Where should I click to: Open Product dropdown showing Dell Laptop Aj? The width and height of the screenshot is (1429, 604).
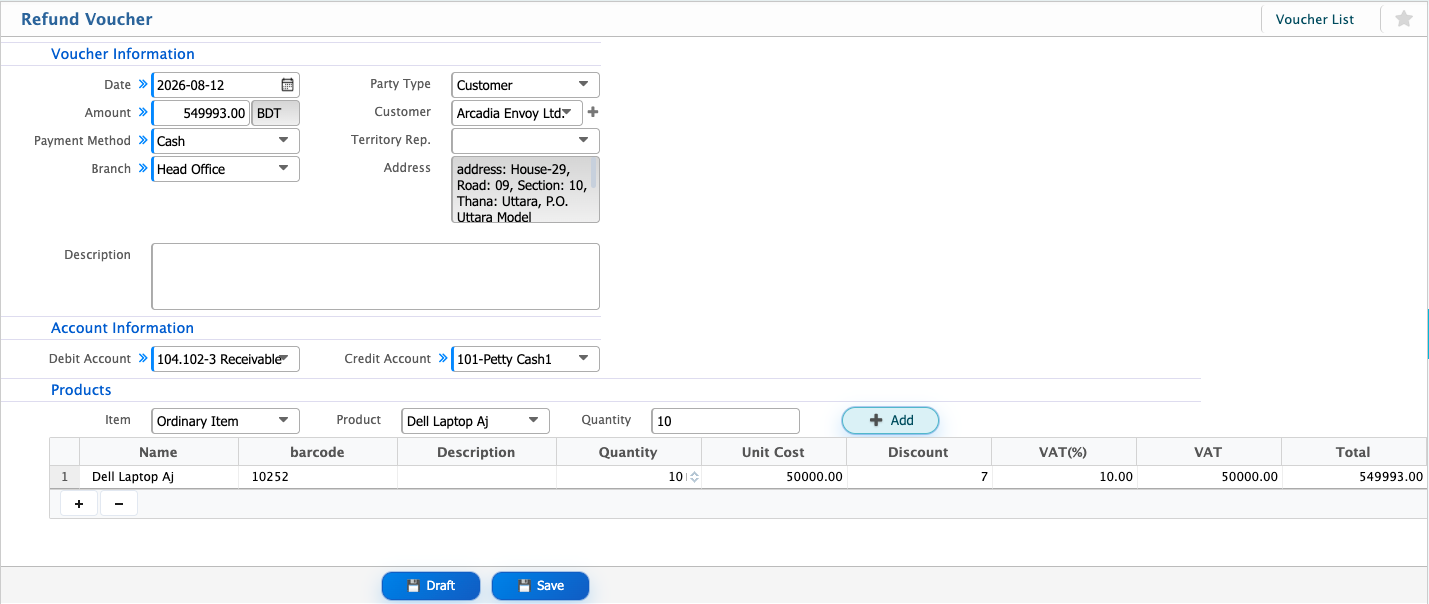pos(476,421)
